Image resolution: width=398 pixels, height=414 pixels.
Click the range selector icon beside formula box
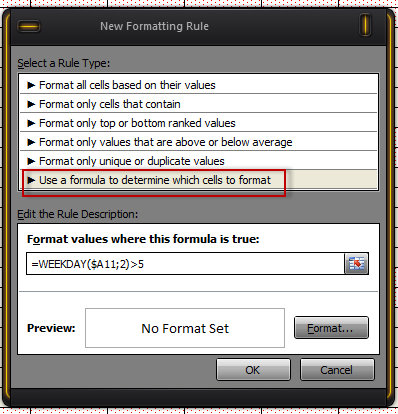click(x=356, y=264)
